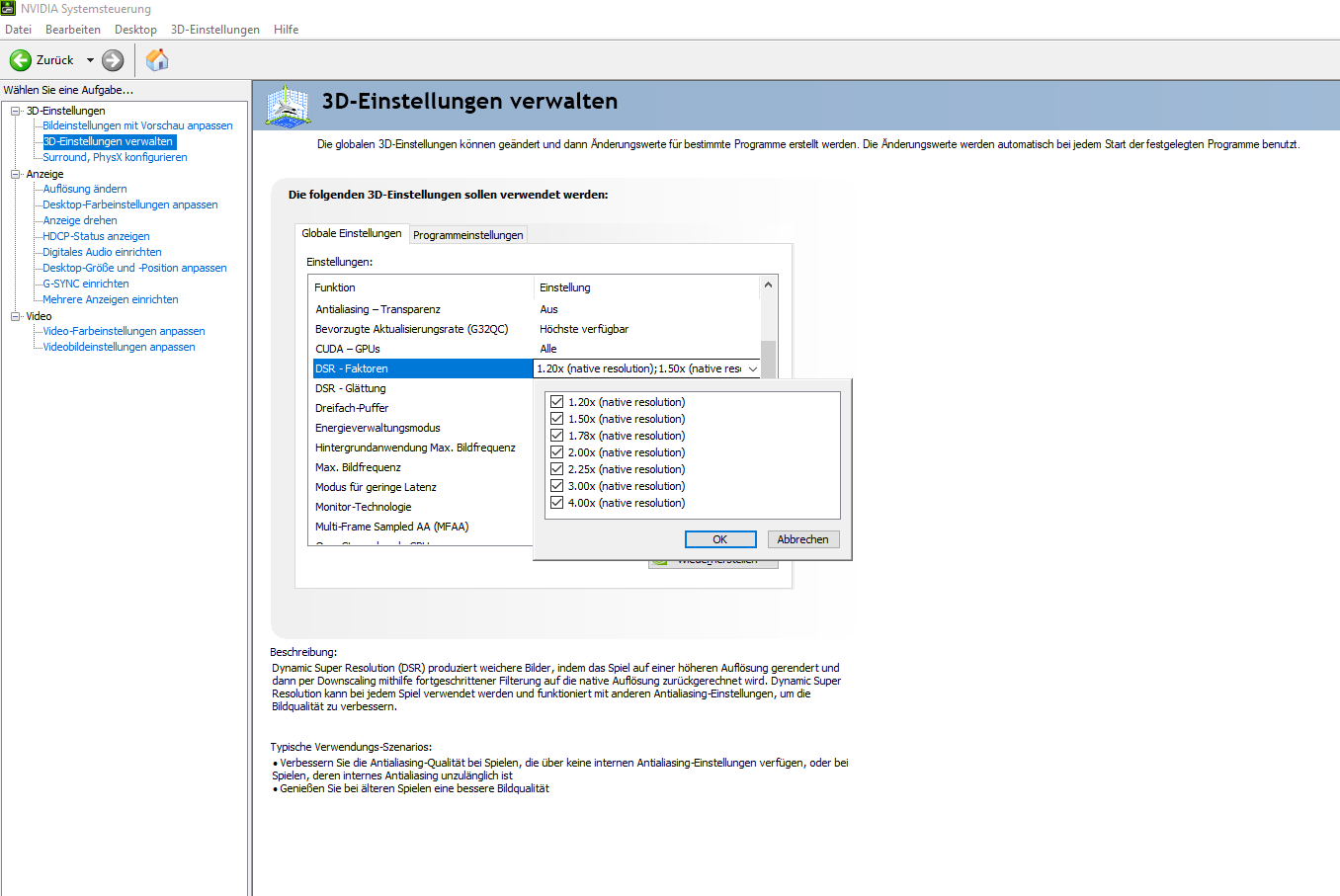This screenshot has height=896, width=1340.
Task: Select the 3D-Einstellungen tree category
Action: [x=65, y=111]
